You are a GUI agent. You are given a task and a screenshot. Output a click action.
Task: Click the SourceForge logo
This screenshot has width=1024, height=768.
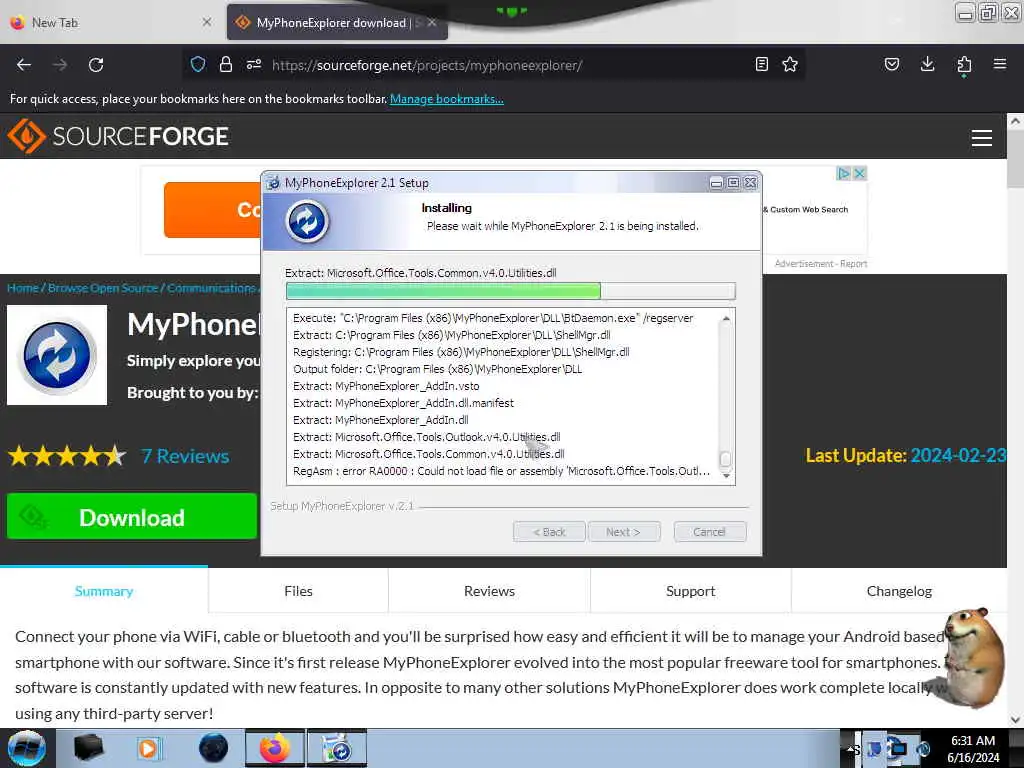[x=118, y=136]
